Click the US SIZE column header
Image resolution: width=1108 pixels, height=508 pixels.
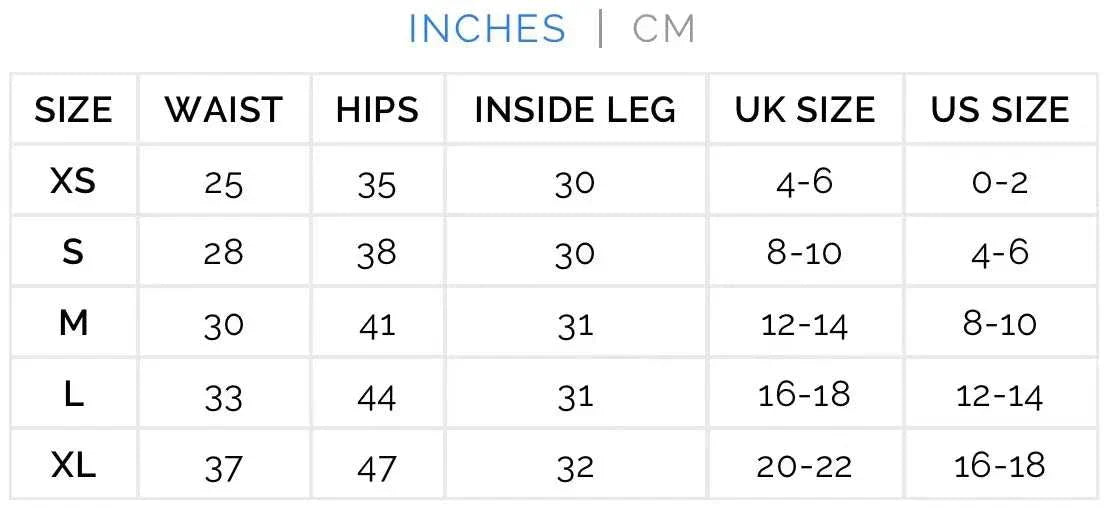click(x=1000, y=109)
